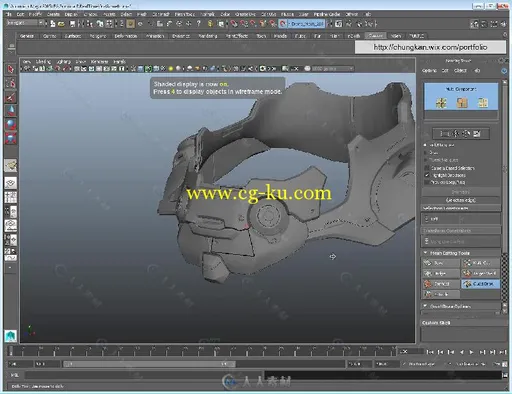The width and height of the screenshot is (512, 394).
Task: Toggle use all lights in viewport toolbar
Action: coord(171,69)
